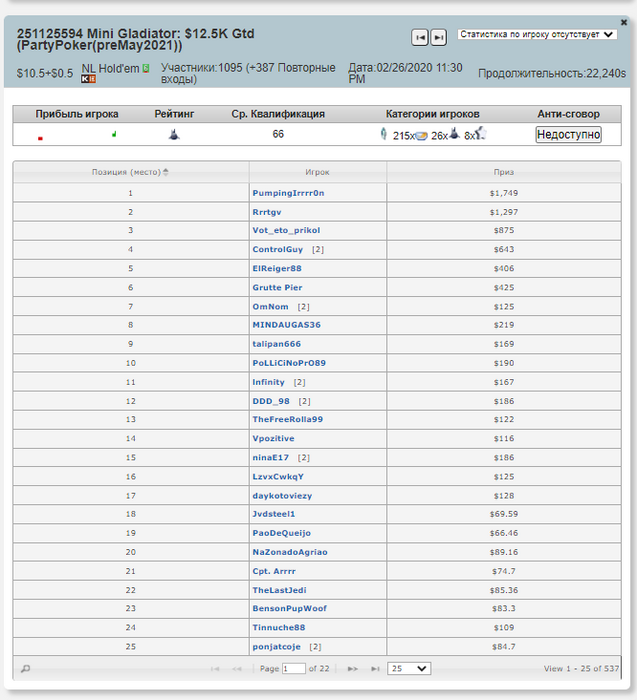
Task: Close the tournament popup with the X
Action: pyautogui.click(x=624, y=22)
